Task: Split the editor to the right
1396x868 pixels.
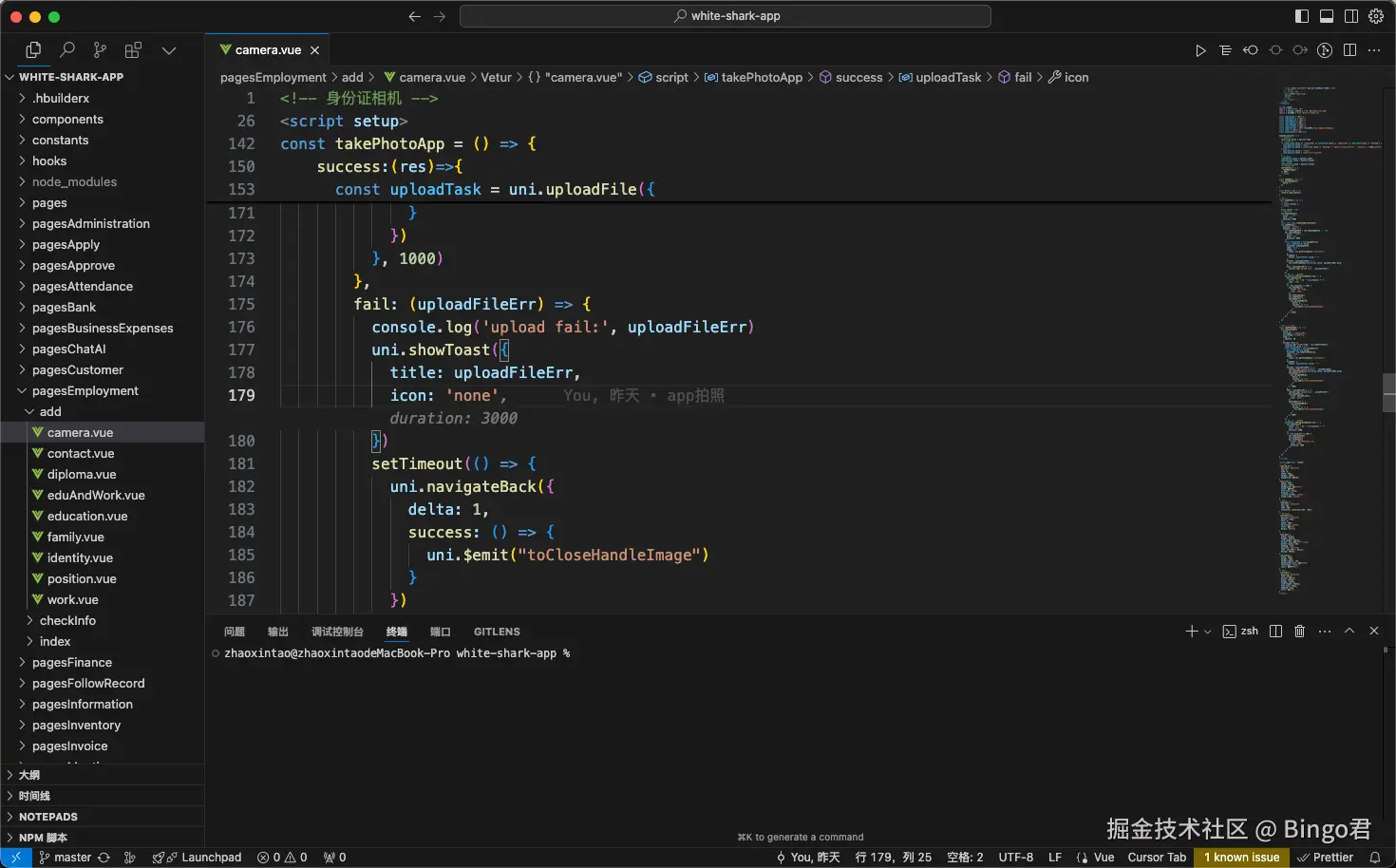Action: 1349,50
